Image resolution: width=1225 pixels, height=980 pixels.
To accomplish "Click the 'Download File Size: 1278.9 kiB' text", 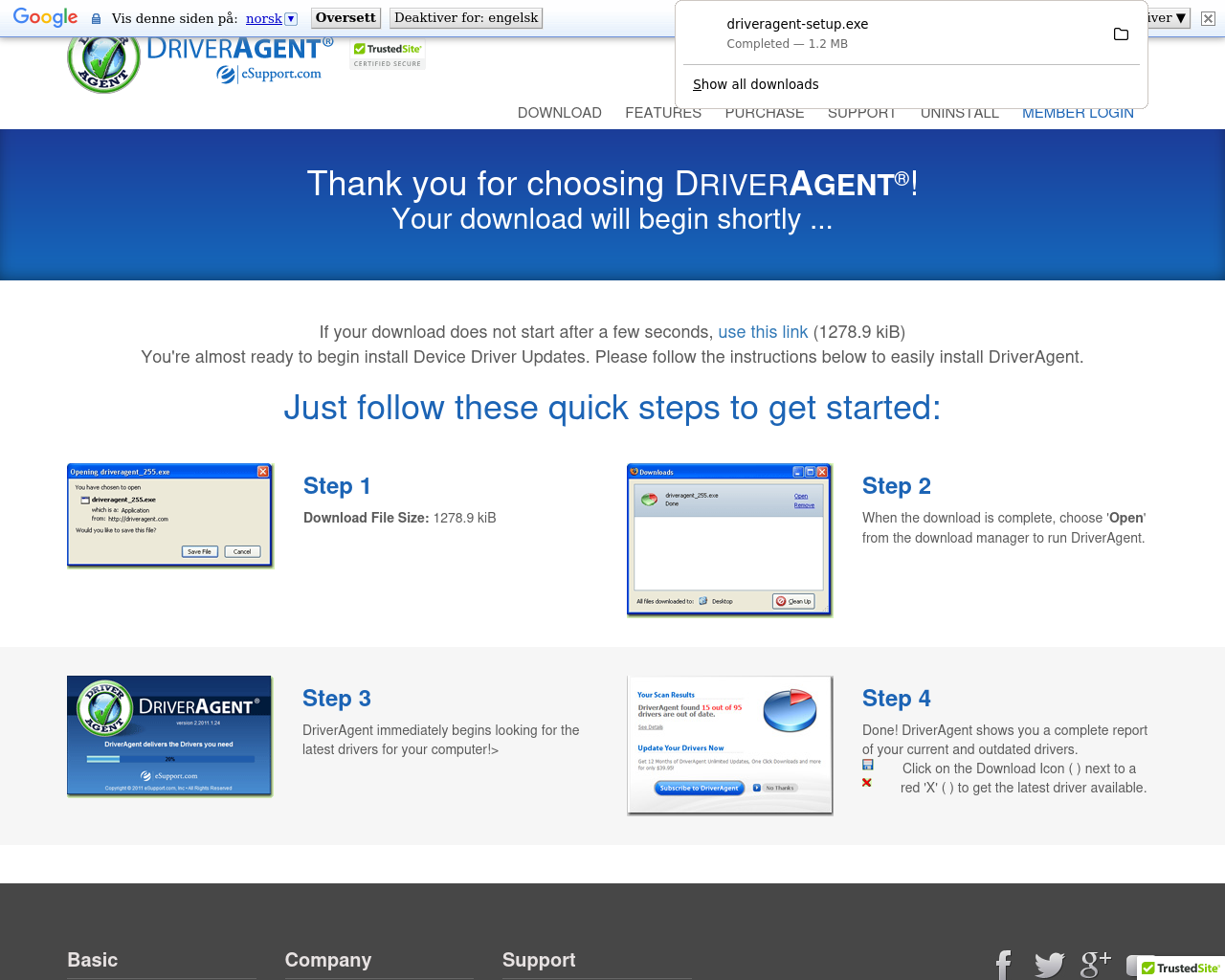I will pos(400,518).
